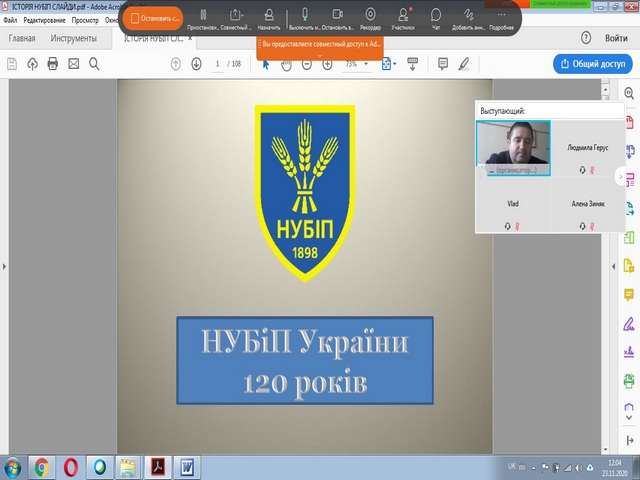Select participant Vlad tile

tap(513, 205)
